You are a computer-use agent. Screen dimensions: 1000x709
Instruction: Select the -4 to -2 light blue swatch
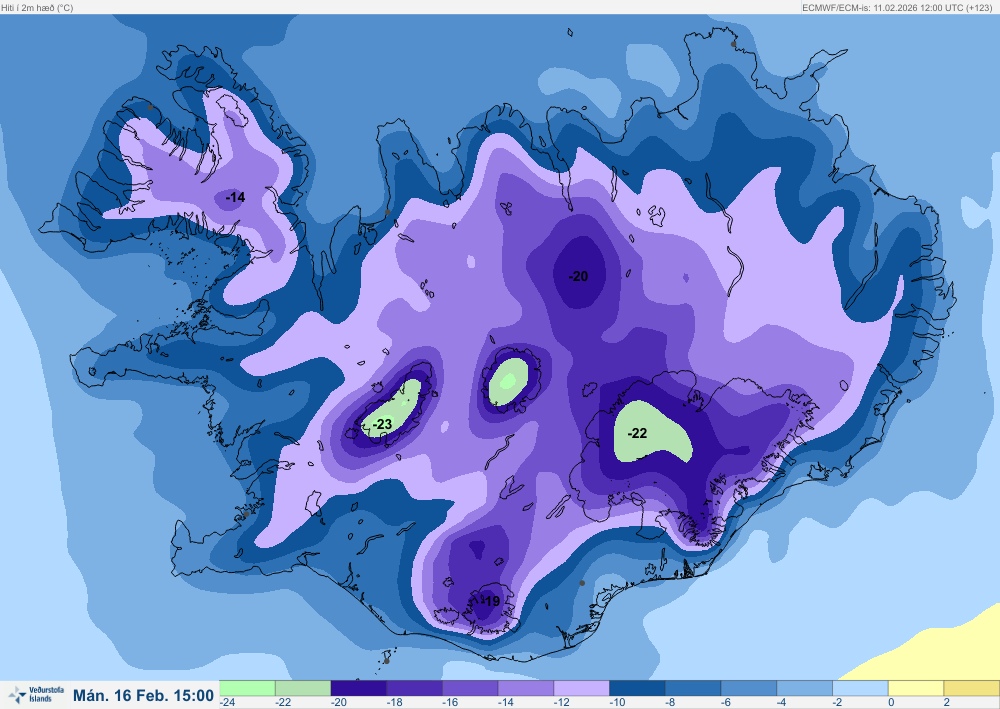804,688
